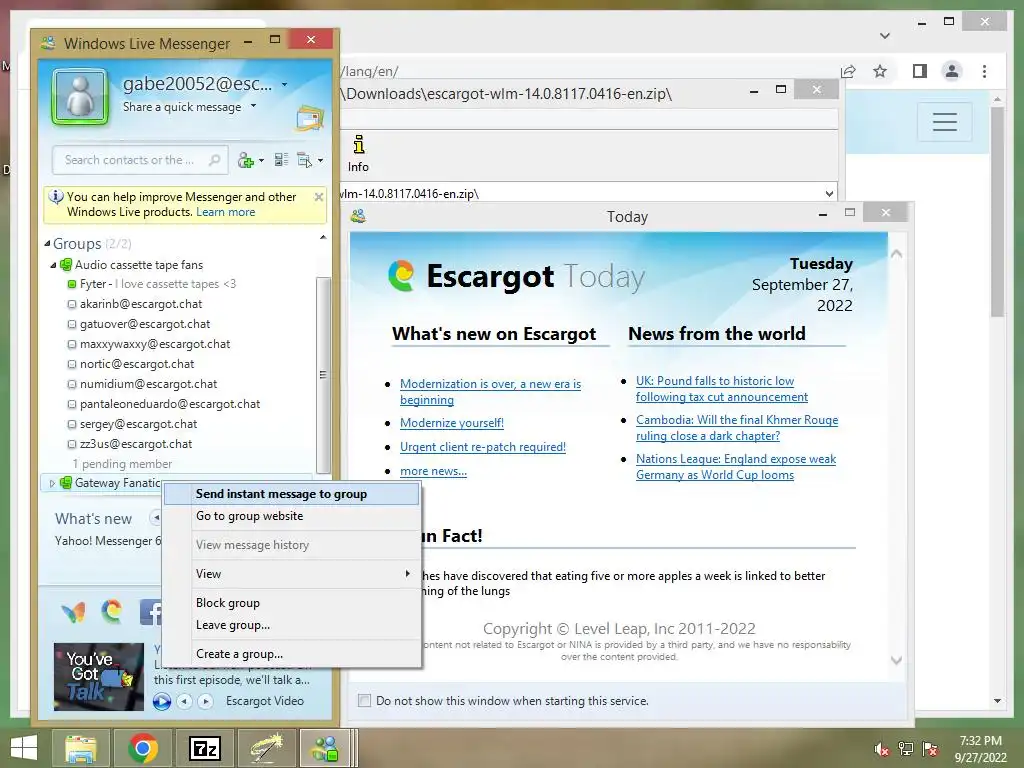1024x768 pixels.
Task: Expand the Gateway Fanatic group
Action: (x=52, y=483)
